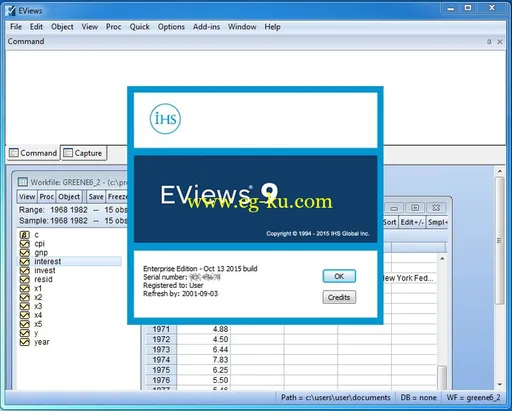Viewport: 512px width, 411px height.
Task: Open the View menu
Action: [90, 27]
